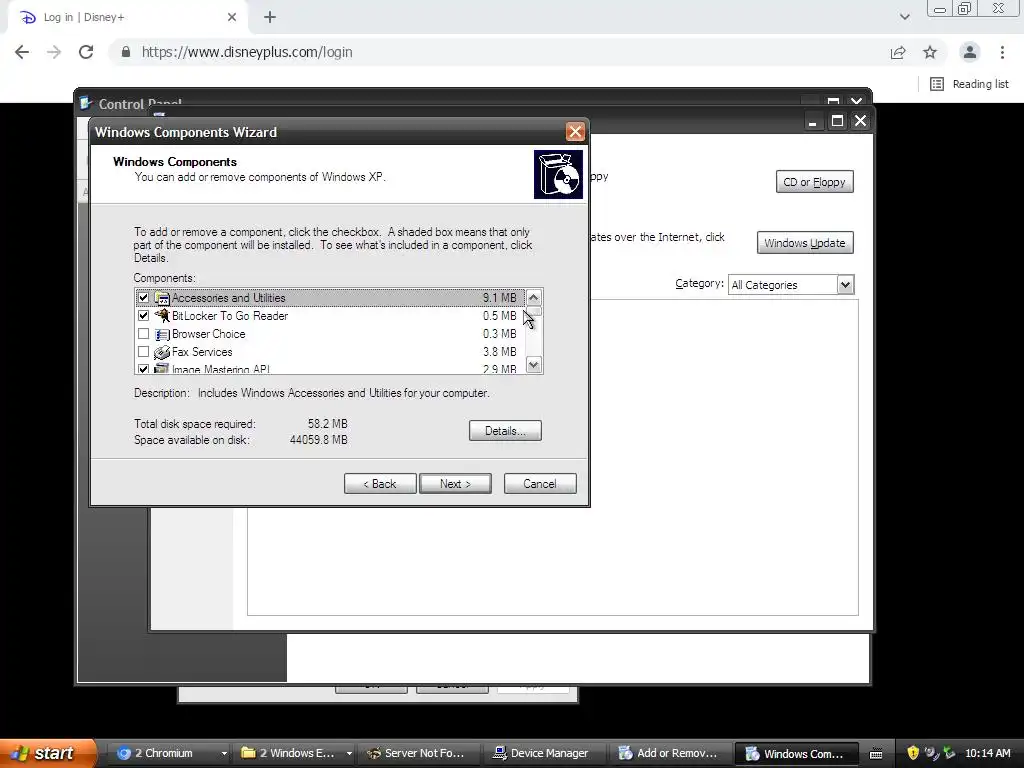Screen dimensions: 1024x768
Task: Bookmark this page with star icon
Action: click(x=930, y=52)
